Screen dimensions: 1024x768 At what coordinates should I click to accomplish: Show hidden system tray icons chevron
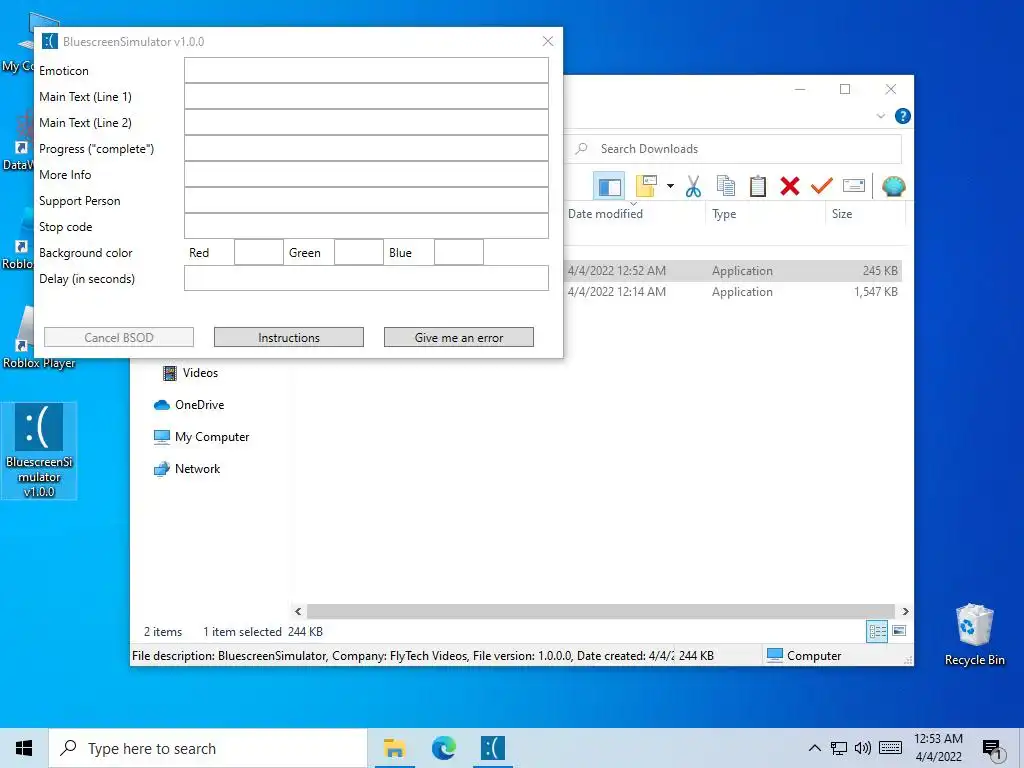[x=814, y=748]
